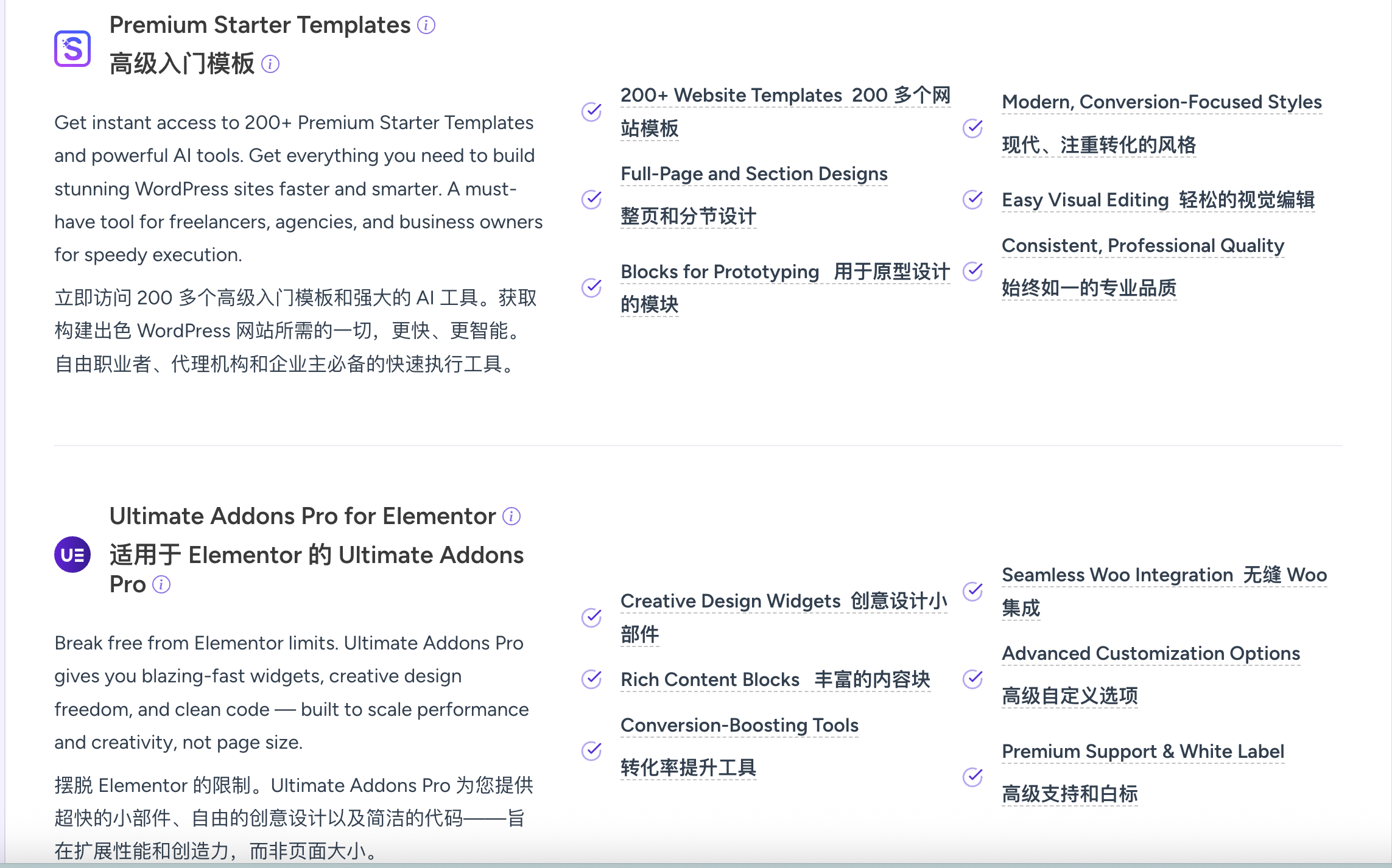Click checkmark icon next to Creative Design Widgets

[591, 617]
